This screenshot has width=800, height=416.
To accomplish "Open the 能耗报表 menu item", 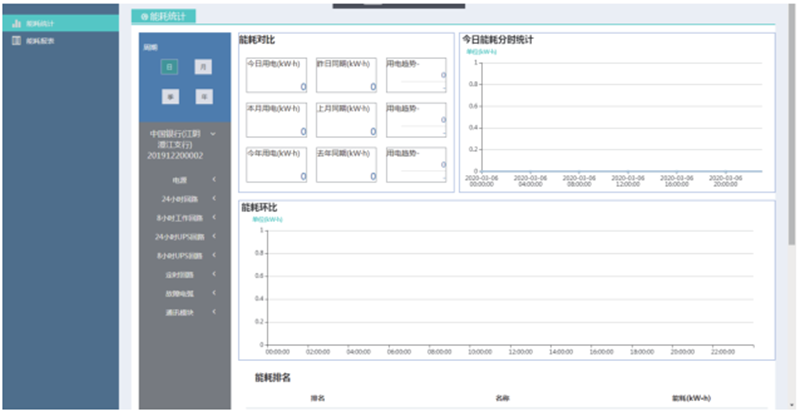I will pyautogui.click(x=40, y=41).
